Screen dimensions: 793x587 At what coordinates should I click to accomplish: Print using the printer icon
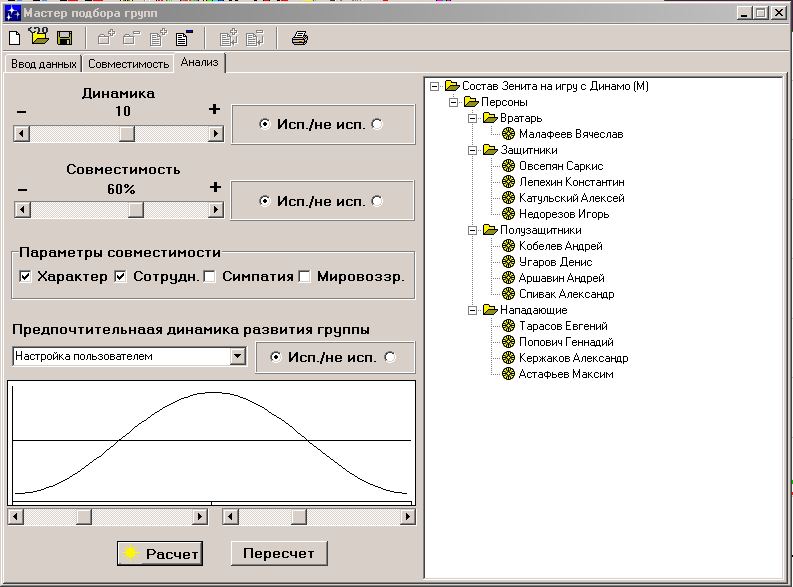point(300,38)
